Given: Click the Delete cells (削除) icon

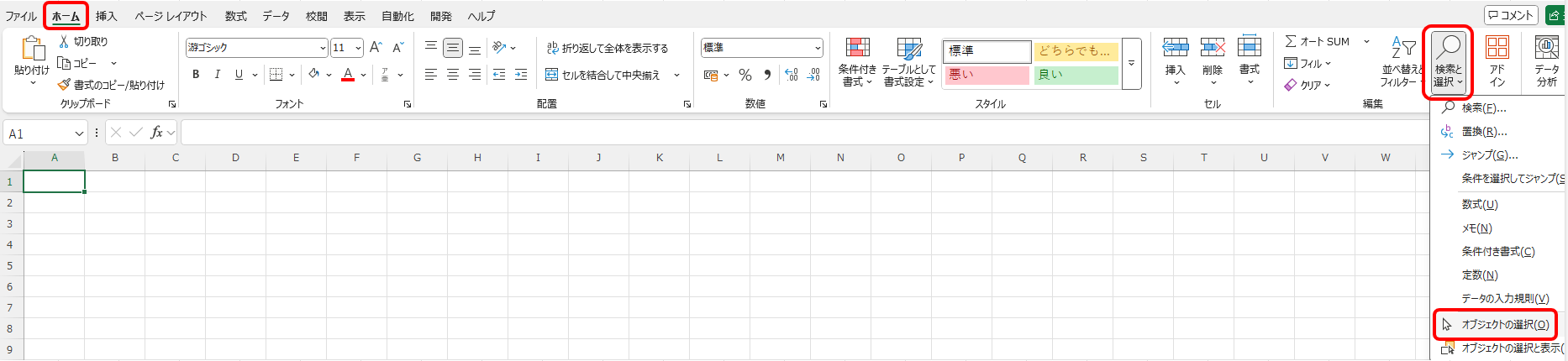Looking at the screenshot, I should (1212, 48).
